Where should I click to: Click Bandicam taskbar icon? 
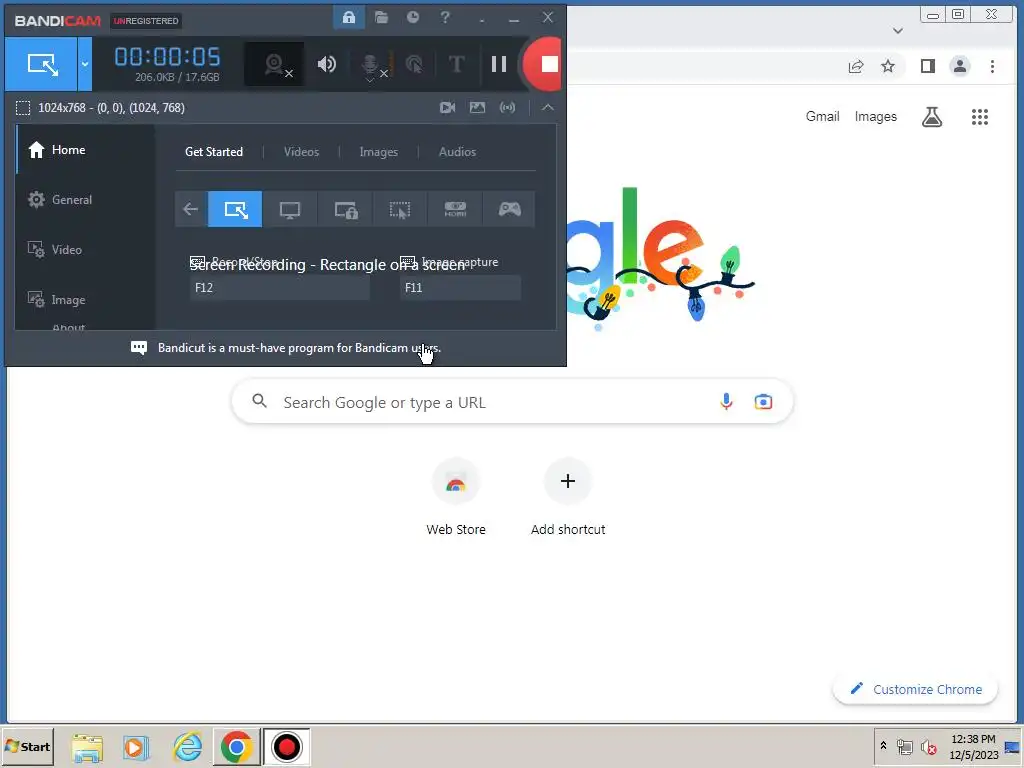286,746
